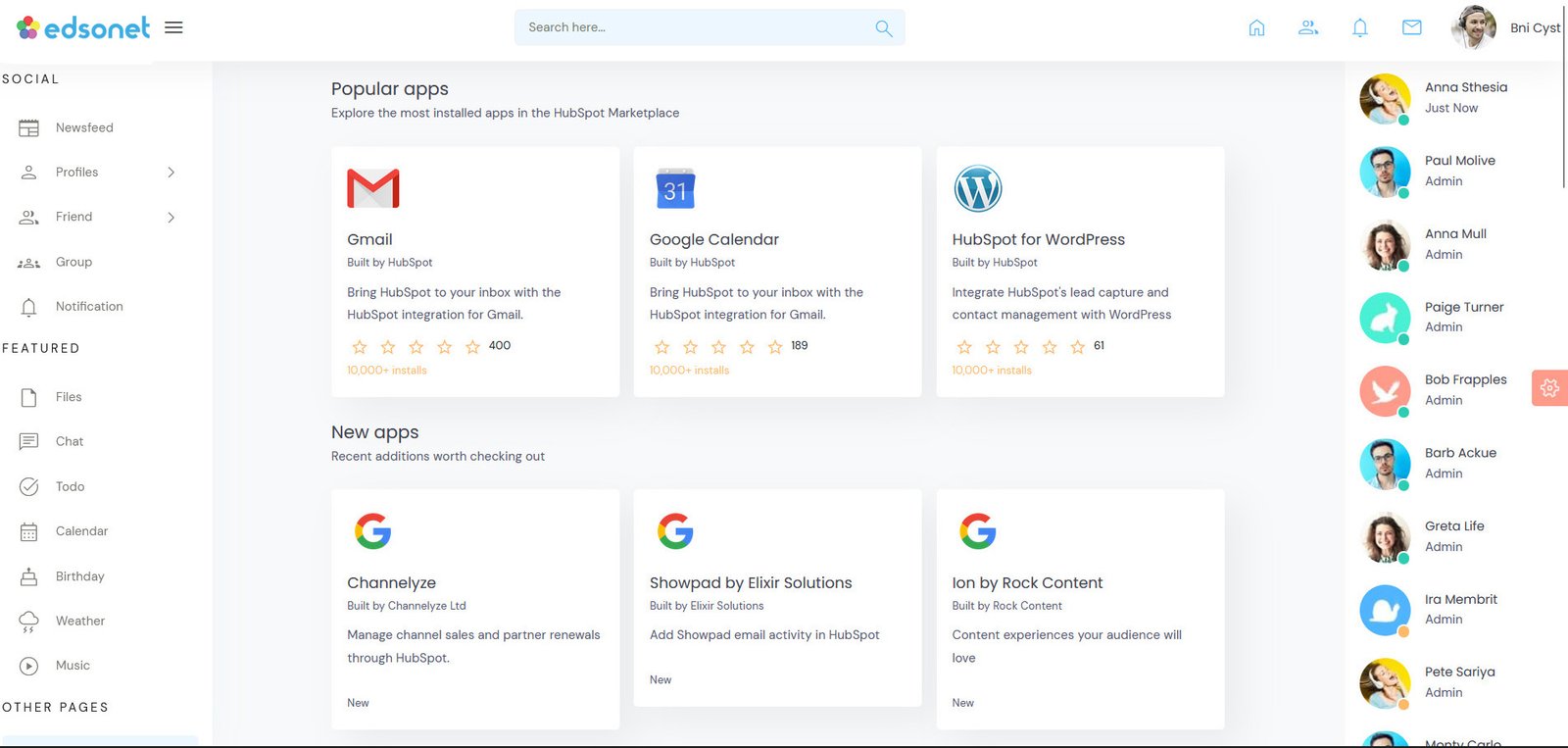Select Anna Sthesia in contacts list
The width and height of the screenshot is (1568, 748).
tap(1465, 87)
